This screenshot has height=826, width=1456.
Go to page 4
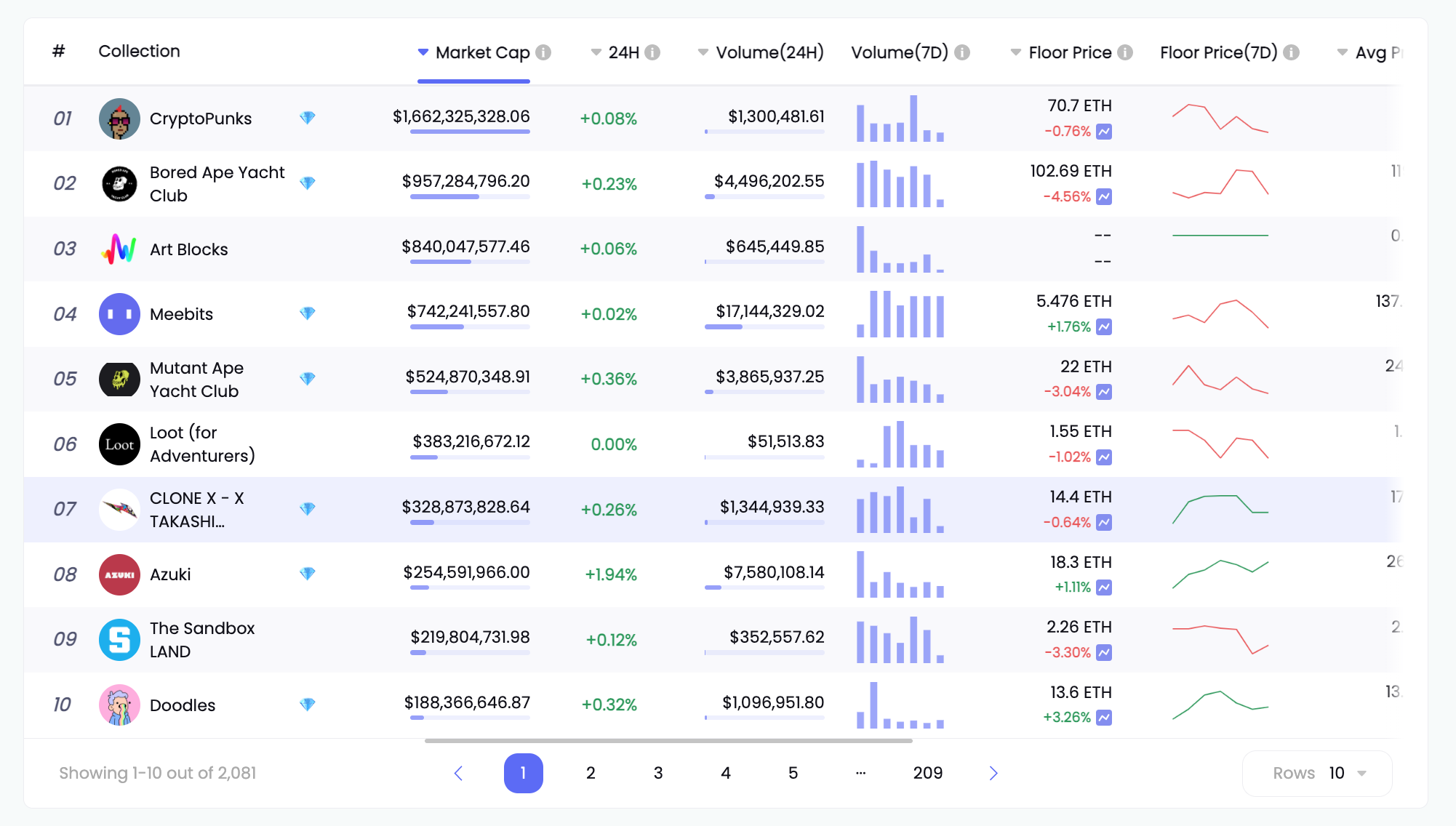726,773
